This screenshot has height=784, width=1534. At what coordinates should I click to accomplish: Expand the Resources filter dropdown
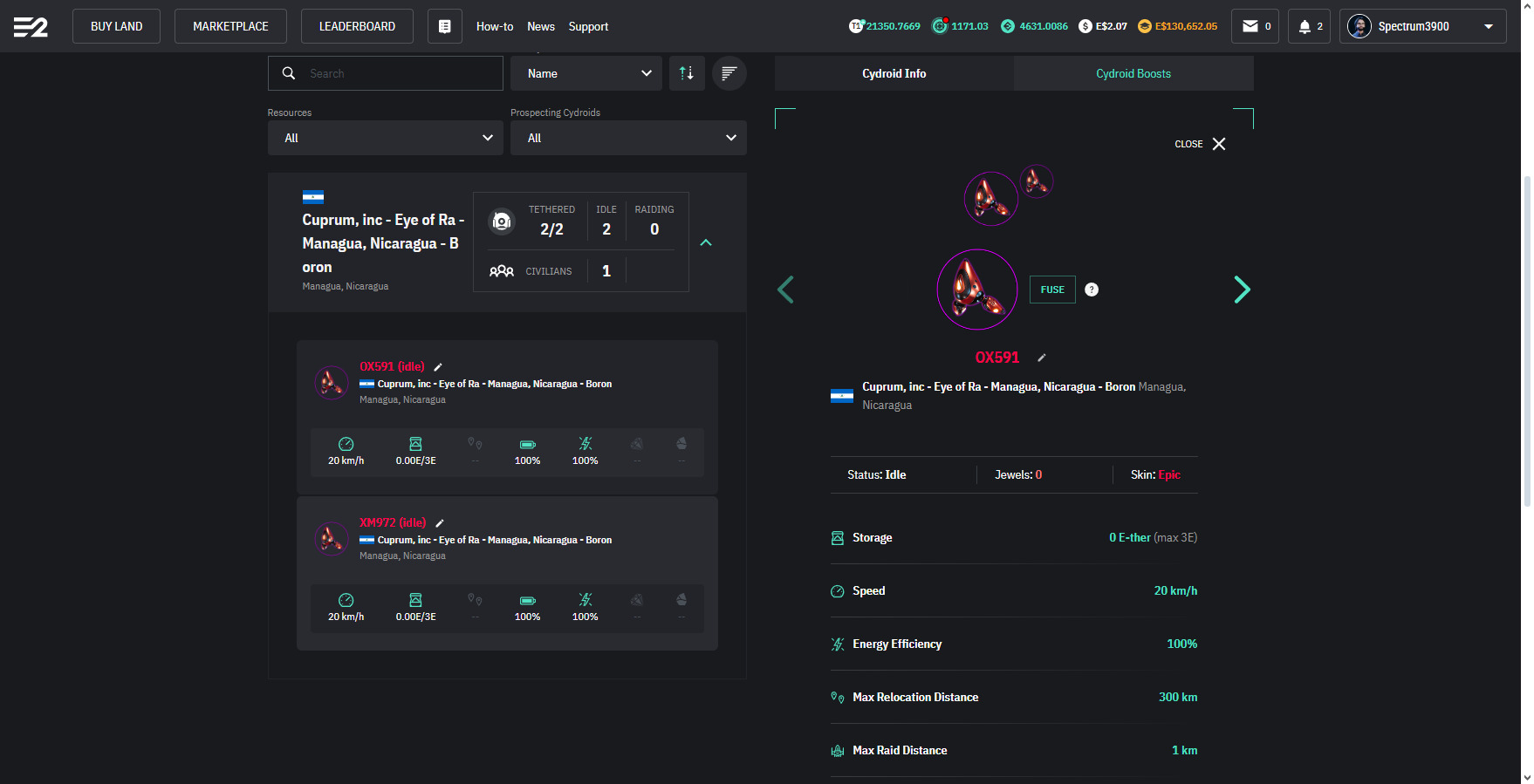[385, 138]
